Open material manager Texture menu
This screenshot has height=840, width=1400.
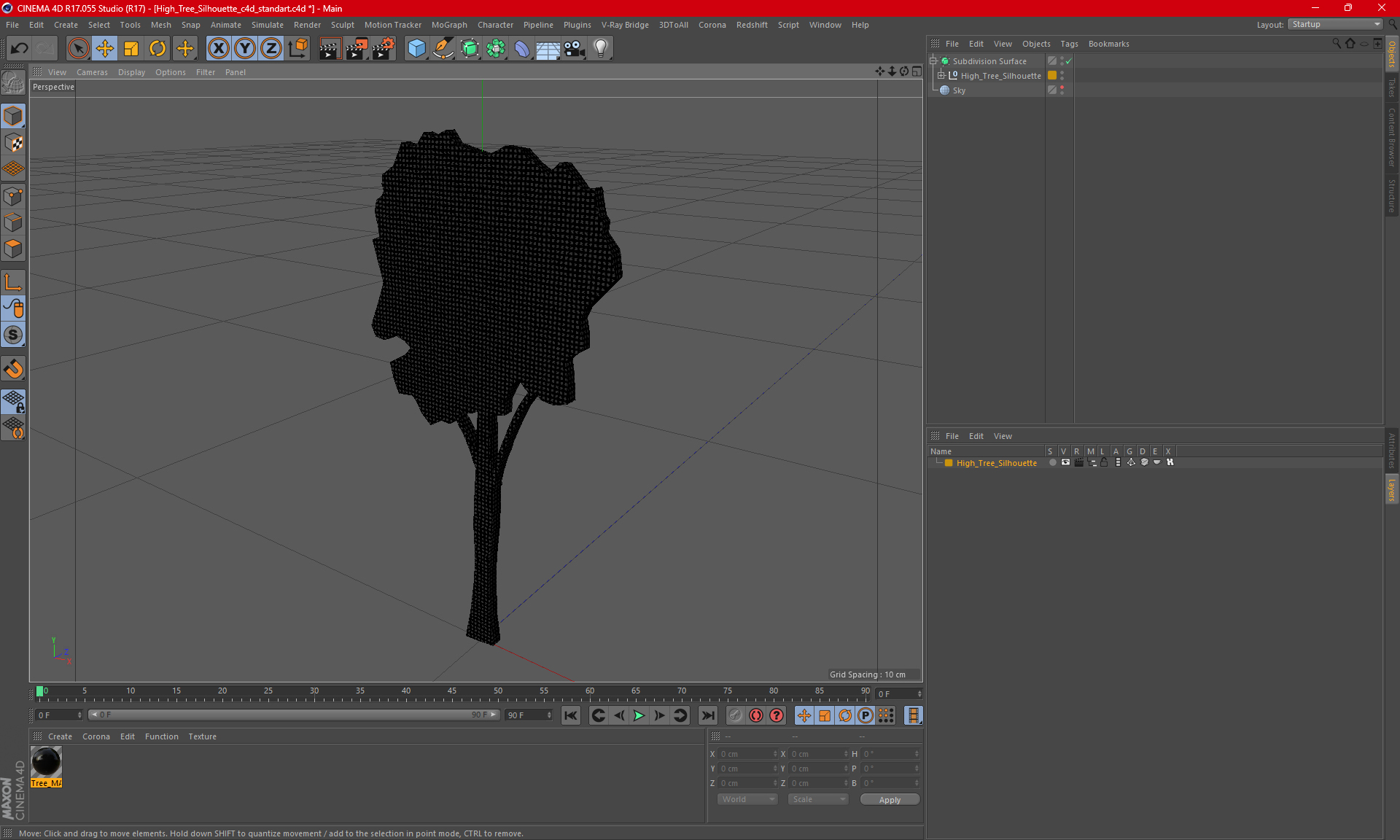[x=202, y=736]
